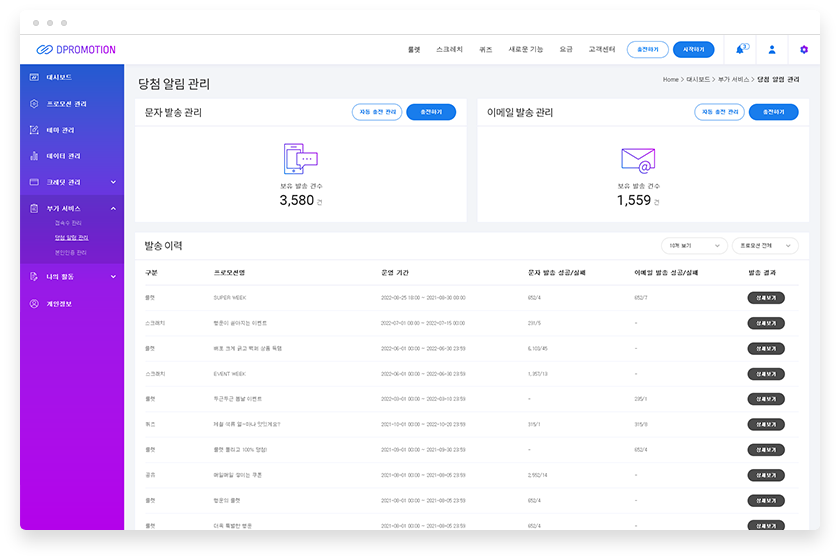Viewport: 840px width, 560px height.
Task: Open the notification bell icon
Action: point(740,49)
